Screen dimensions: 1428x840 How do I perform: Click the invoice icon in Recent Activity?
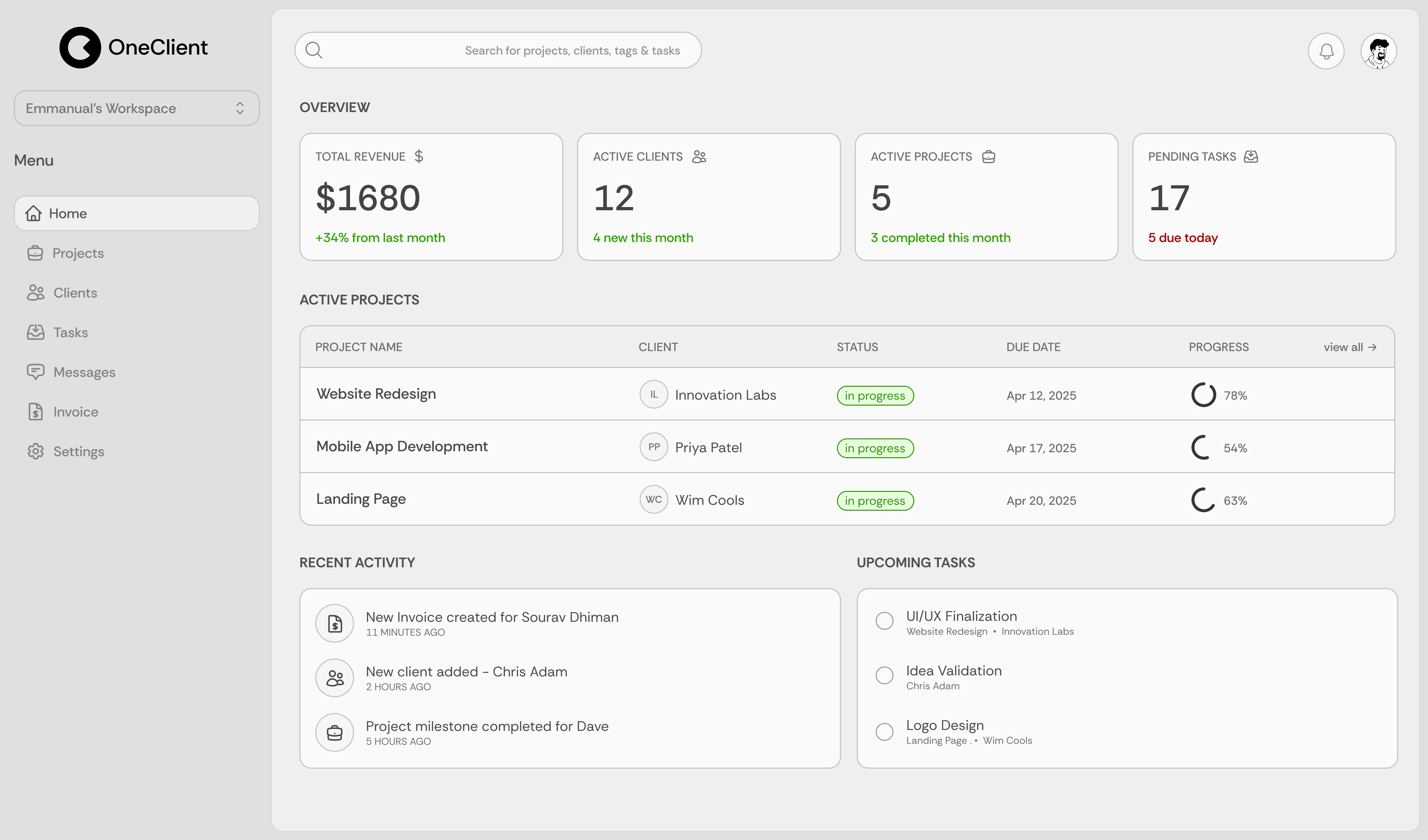[335, 624]
